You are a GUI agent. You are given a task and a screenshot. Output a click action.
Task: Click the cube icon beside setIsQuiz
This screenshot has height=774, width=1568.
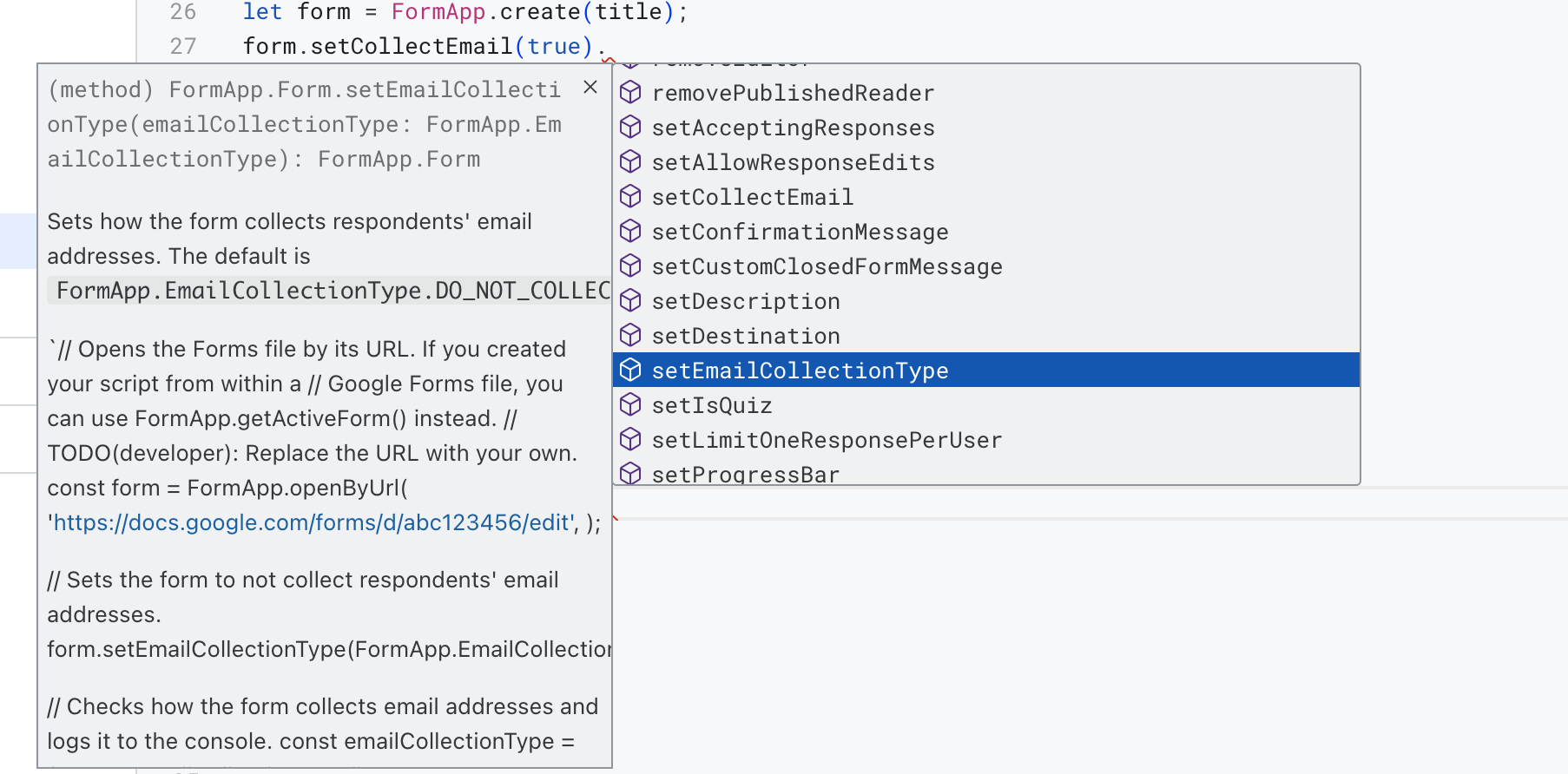click(x=630, y=404)
